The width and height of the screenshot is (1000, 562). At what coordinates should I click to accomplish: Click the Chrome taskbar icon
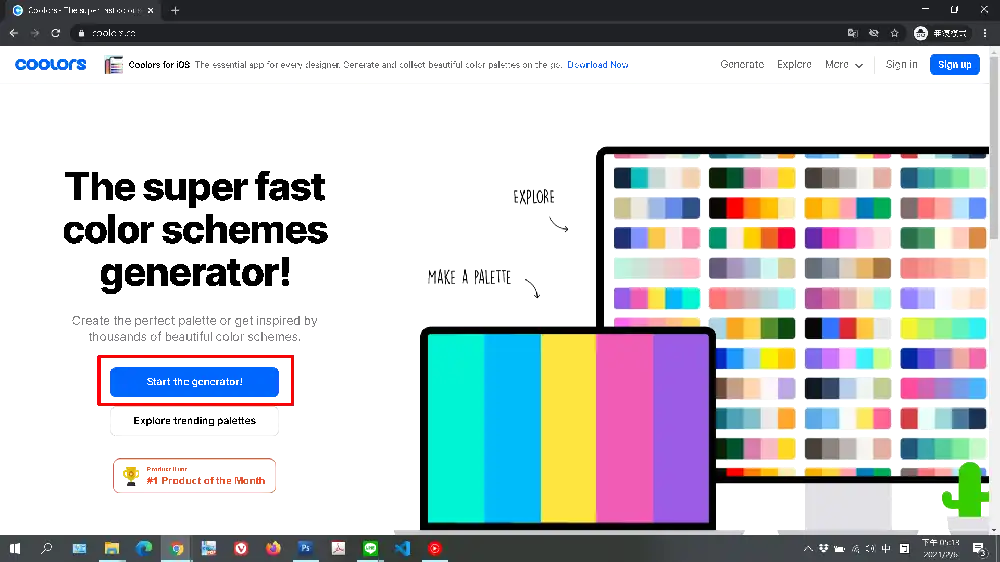pos(177,548)
